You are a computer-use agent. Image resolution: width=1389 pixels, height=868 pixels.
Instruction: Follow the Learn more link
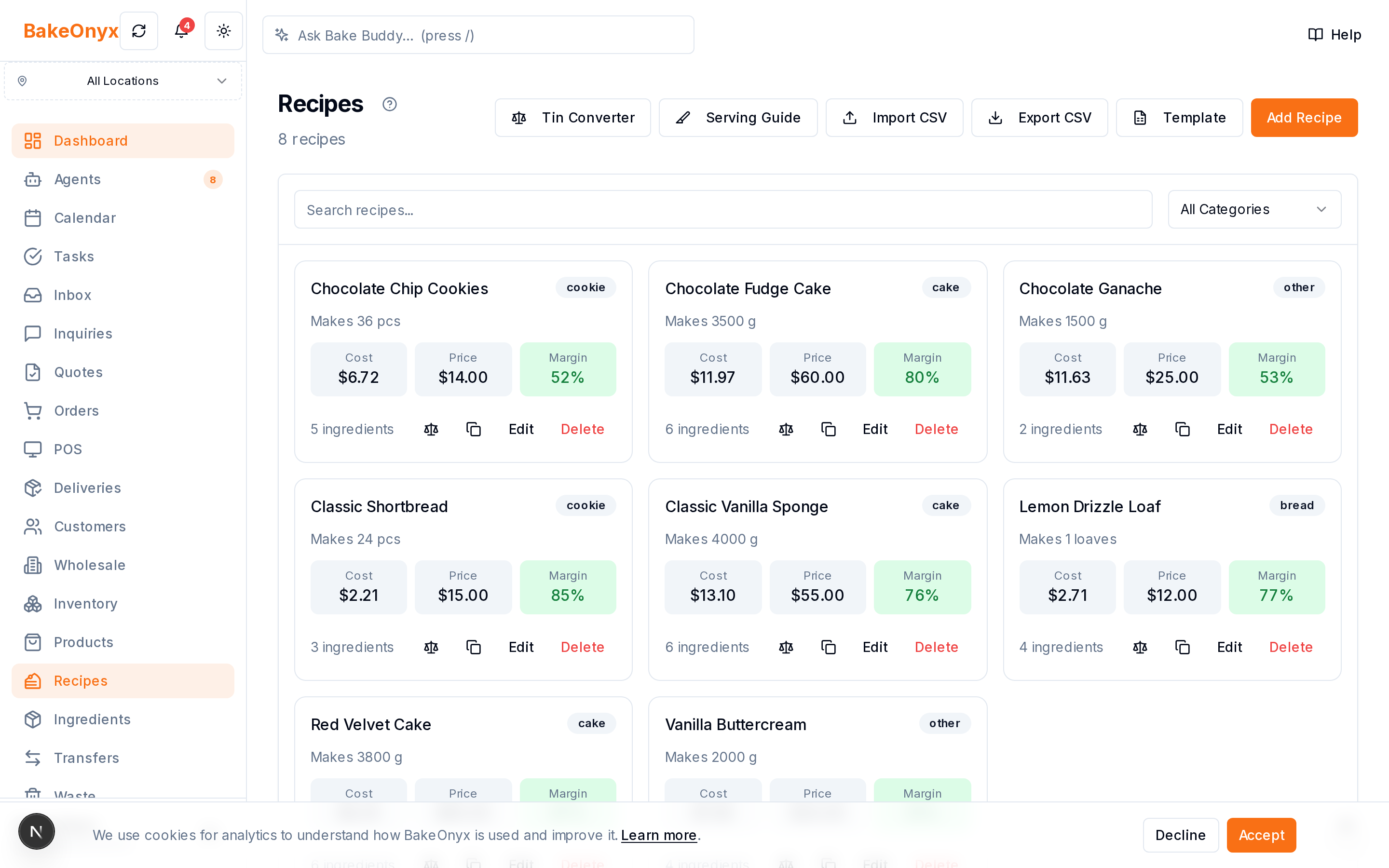pos(659,835)
